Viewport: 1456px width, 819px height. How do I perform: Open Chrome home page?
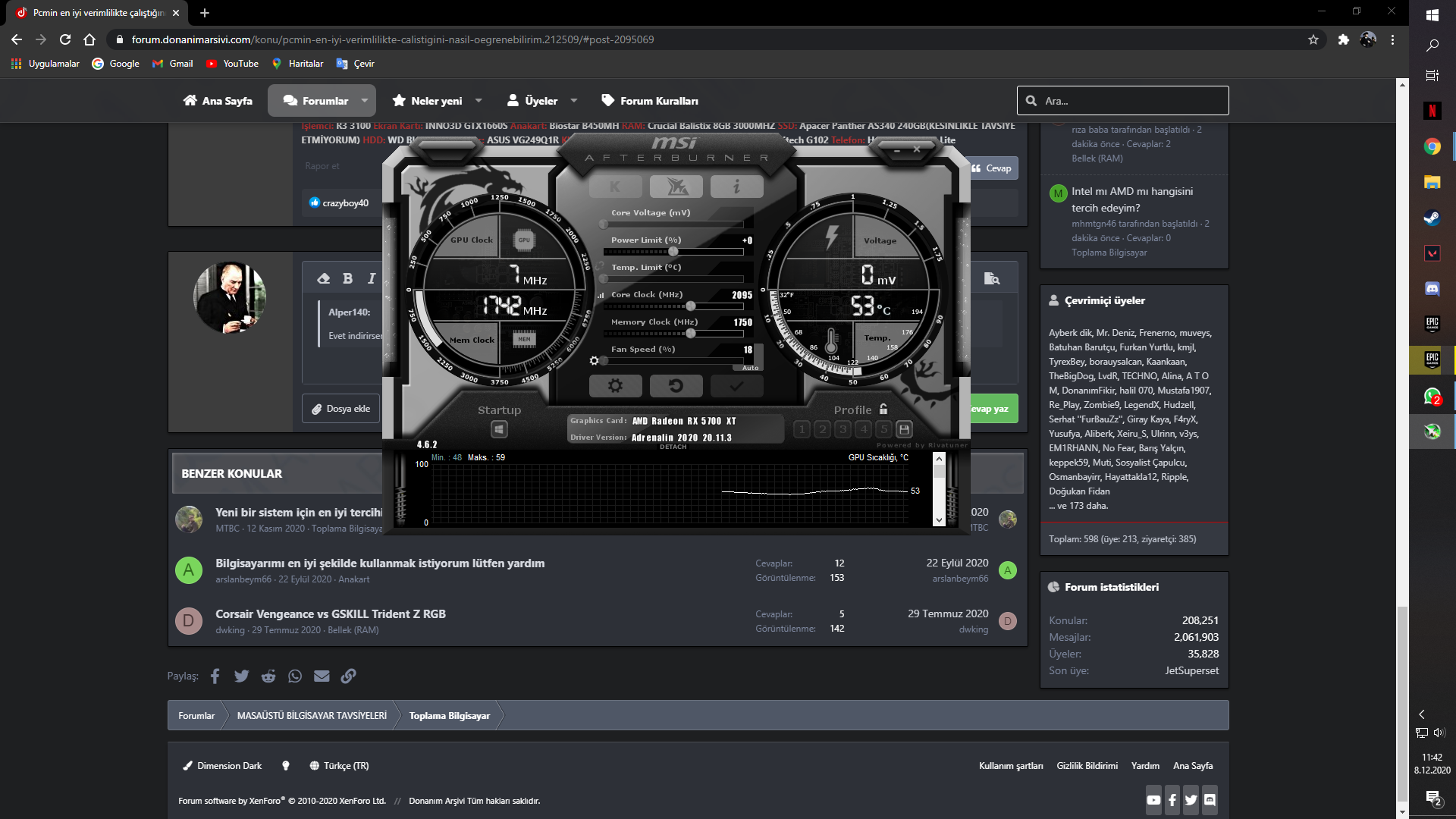89,39
